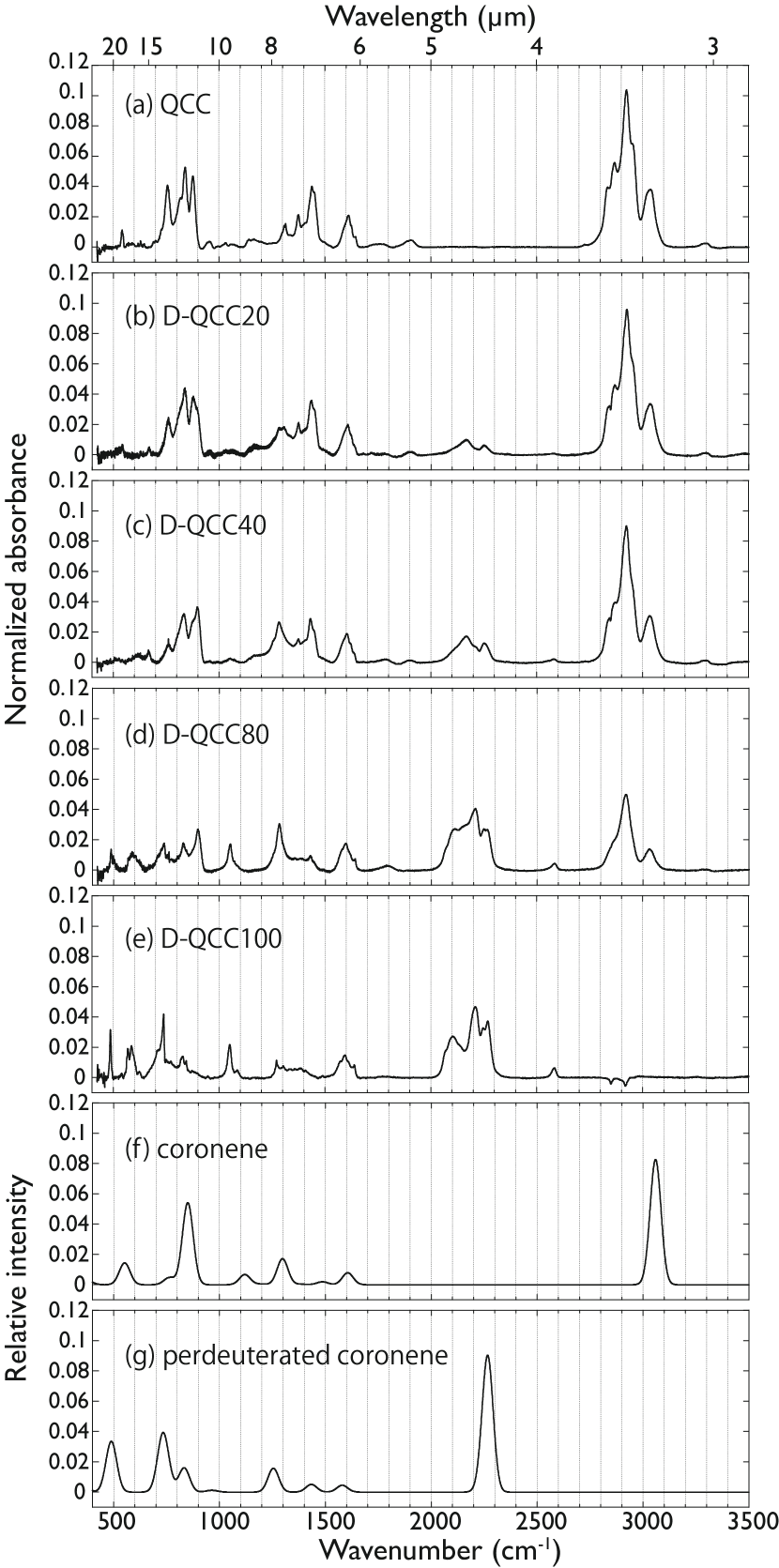Viewport: 779px width, 1568px height.
Task: Click wavelength tick label '20' on top axis
Action: point(115,47)
